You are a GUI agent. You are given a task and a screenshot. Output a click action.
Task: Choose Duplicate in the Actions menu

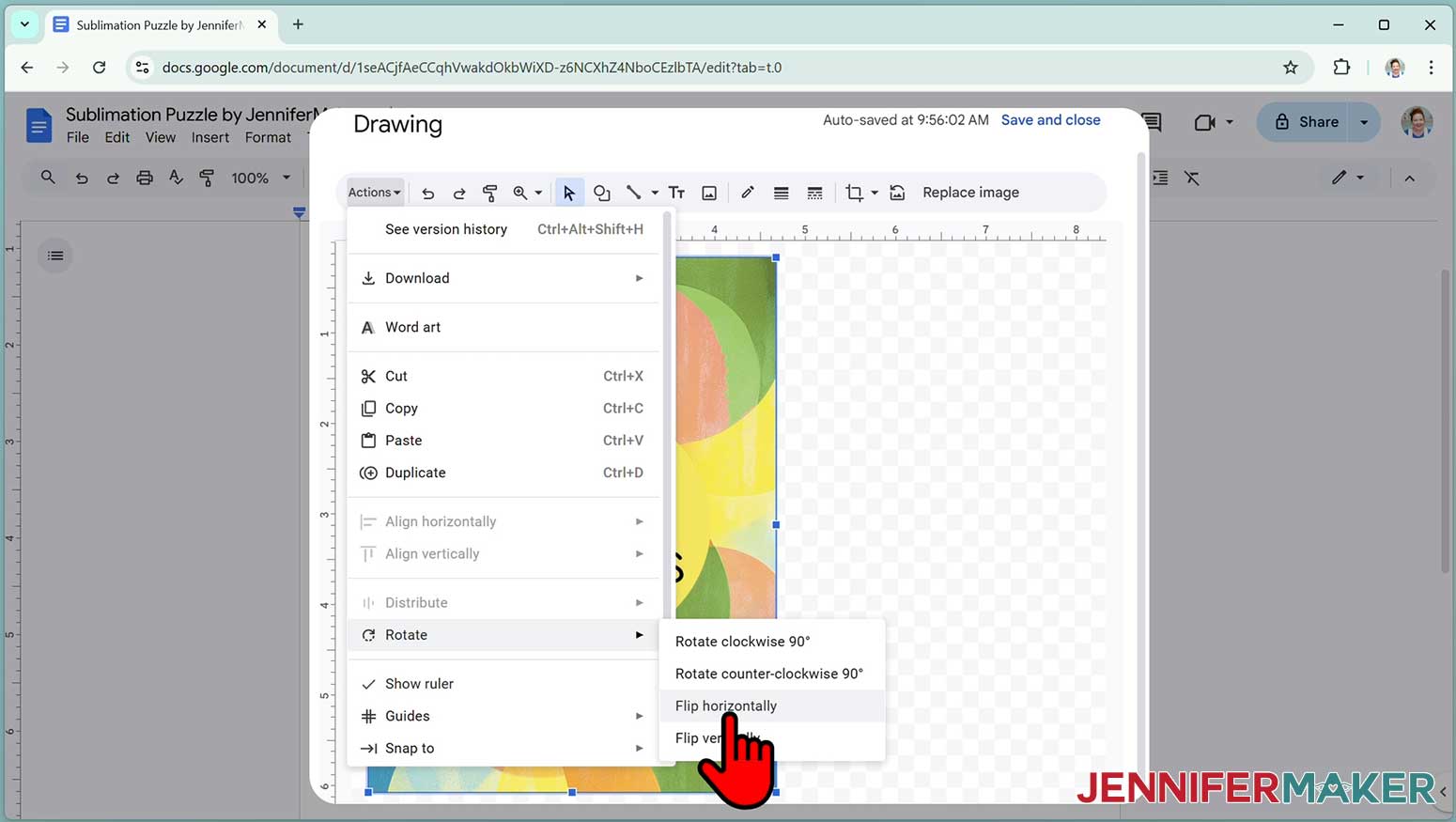coord(505,473)
